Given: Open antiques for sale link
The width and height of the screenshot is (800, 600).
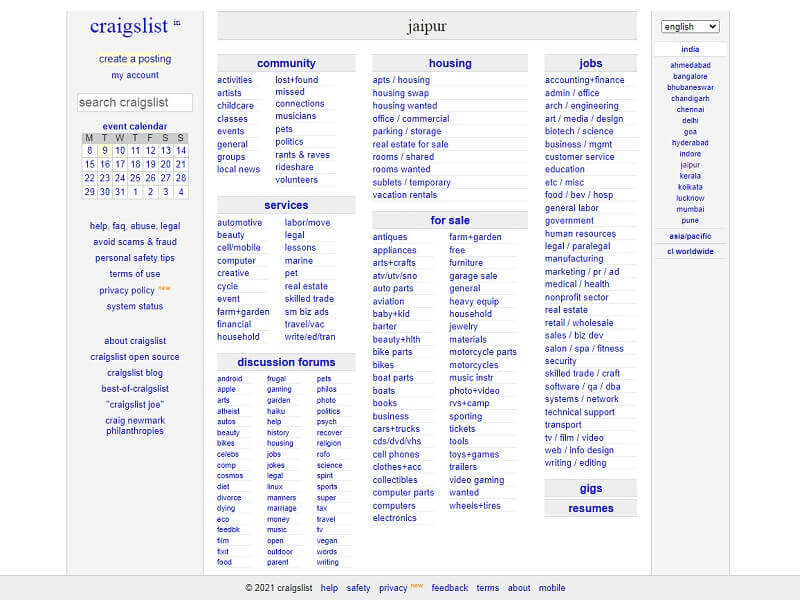Looking at the screenshot, I should tap(390, 237).
